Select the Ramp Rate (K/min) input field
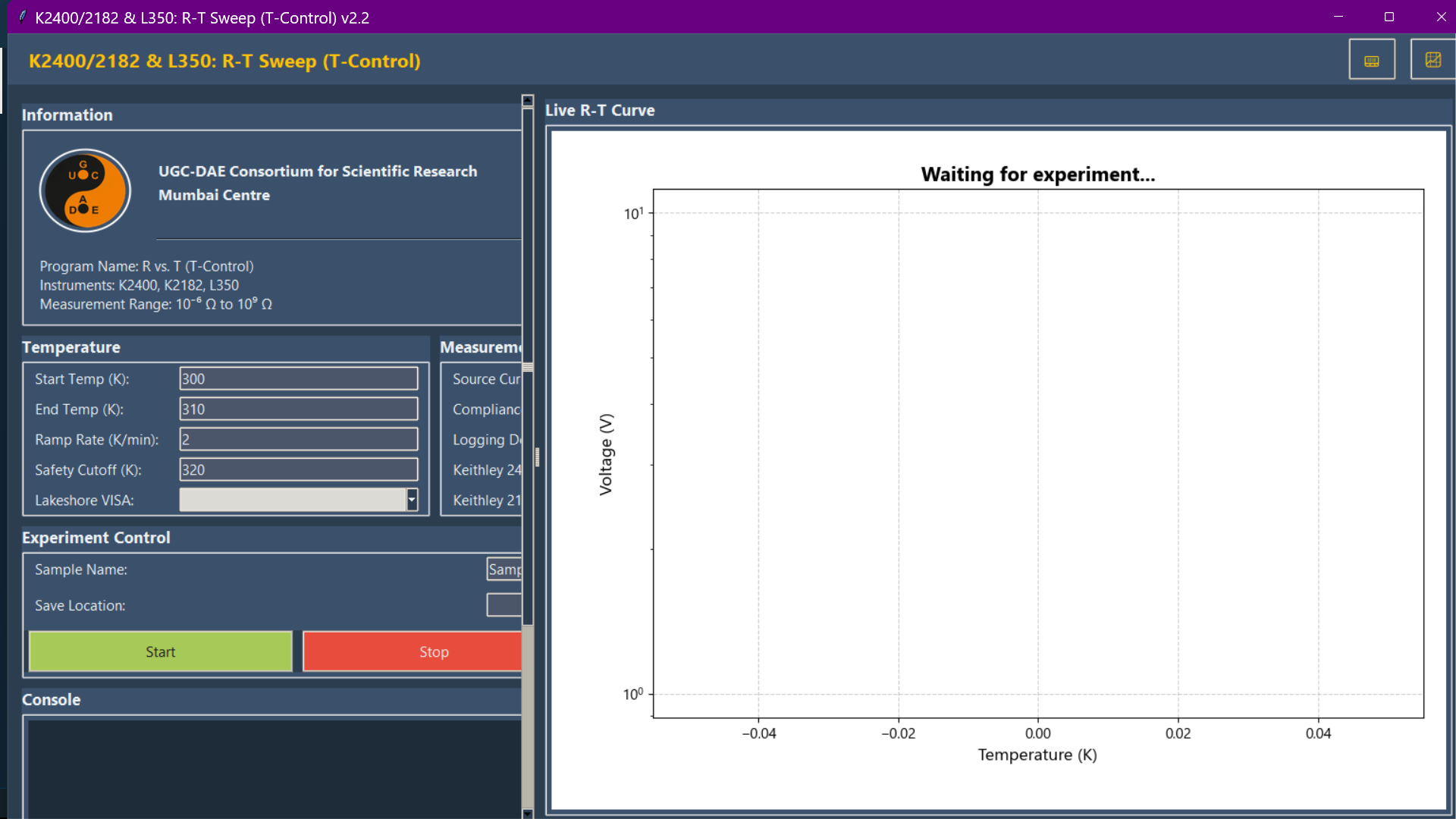Image resolution: width=1456 pixels, height=819 pixels. tap(298, 439)
